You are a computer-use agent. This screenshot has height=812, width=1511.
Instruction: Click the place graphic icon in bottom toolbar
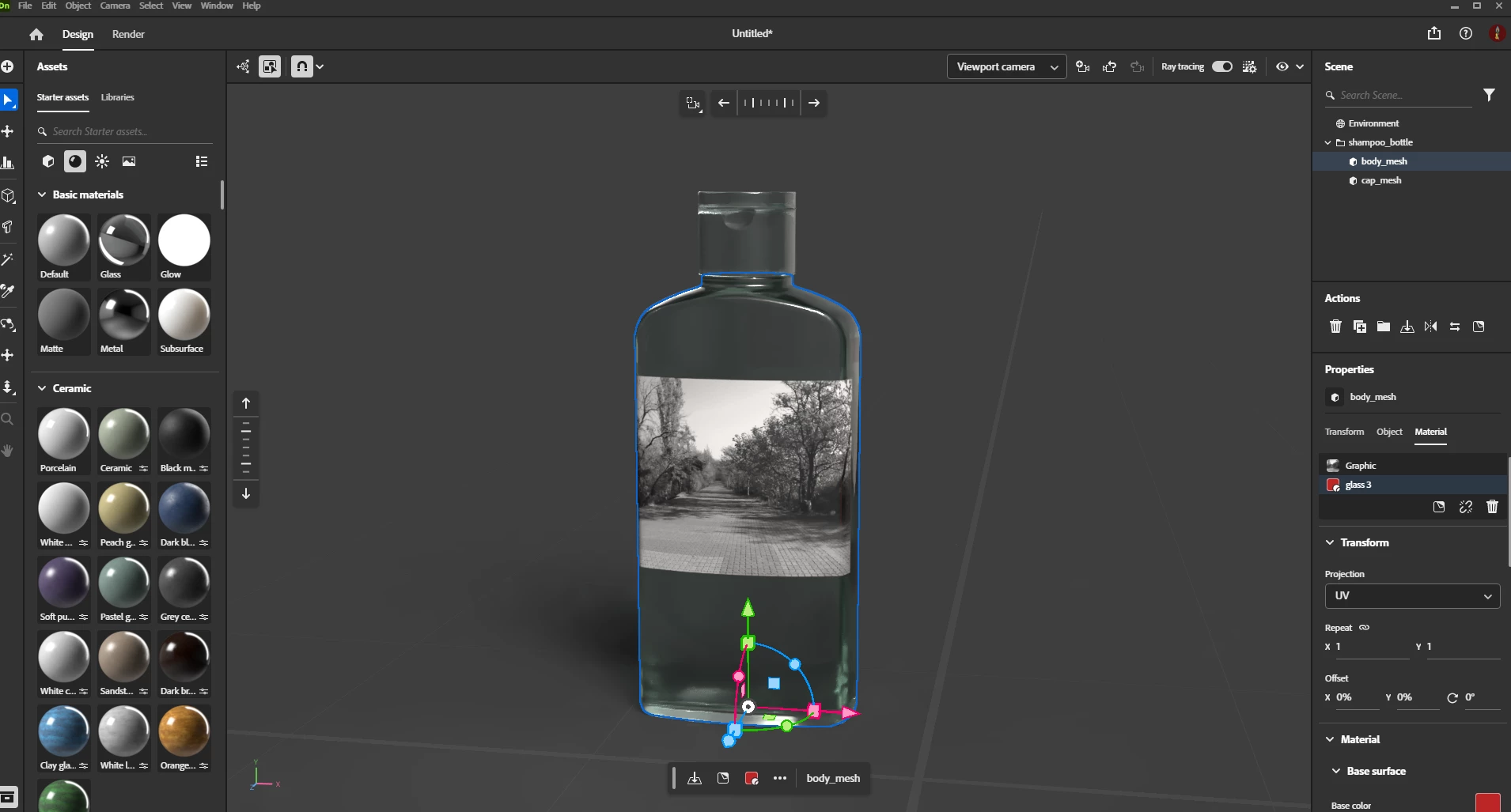point(723,778)
